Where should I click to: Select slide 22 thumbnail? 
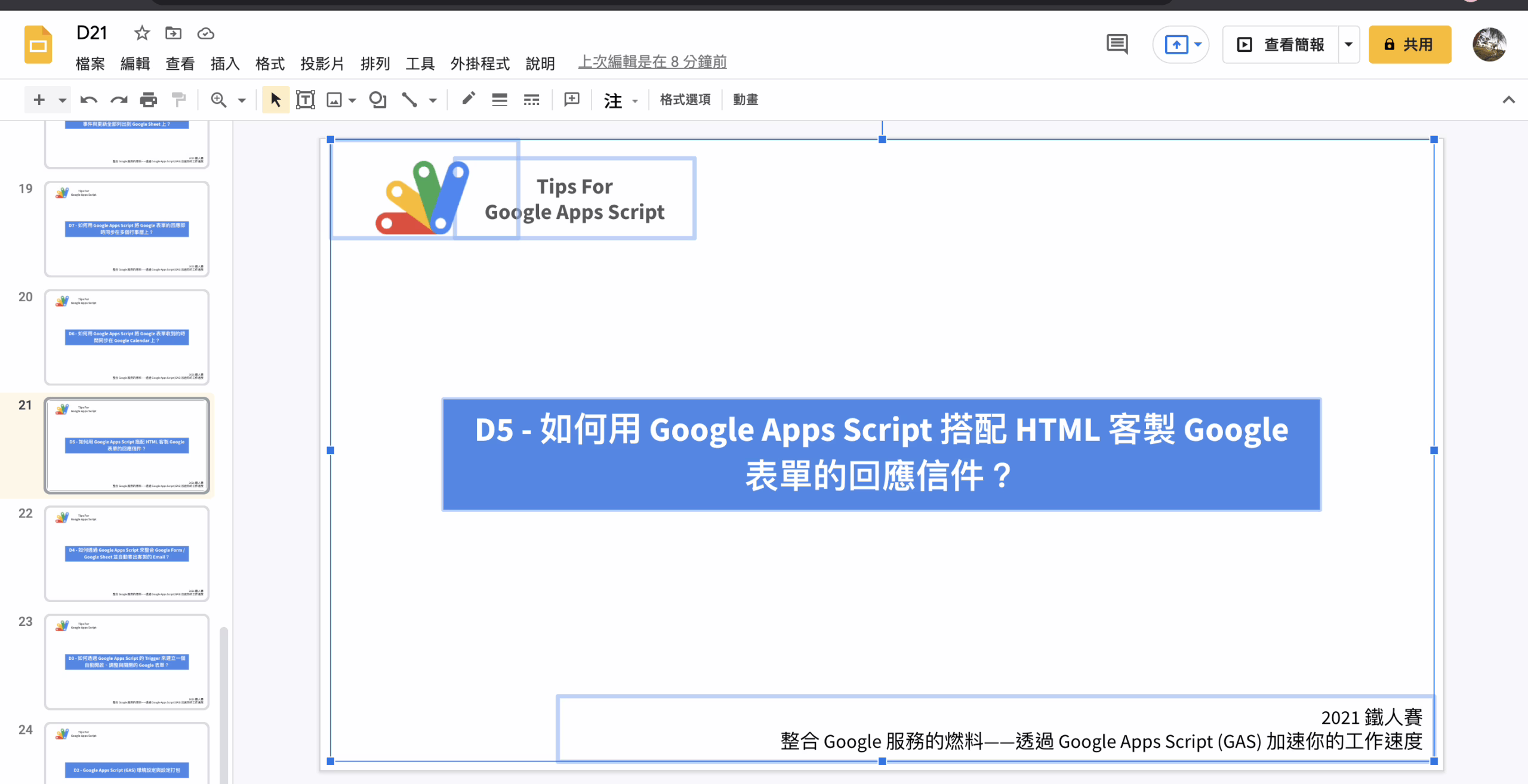[x=127, y=554]
